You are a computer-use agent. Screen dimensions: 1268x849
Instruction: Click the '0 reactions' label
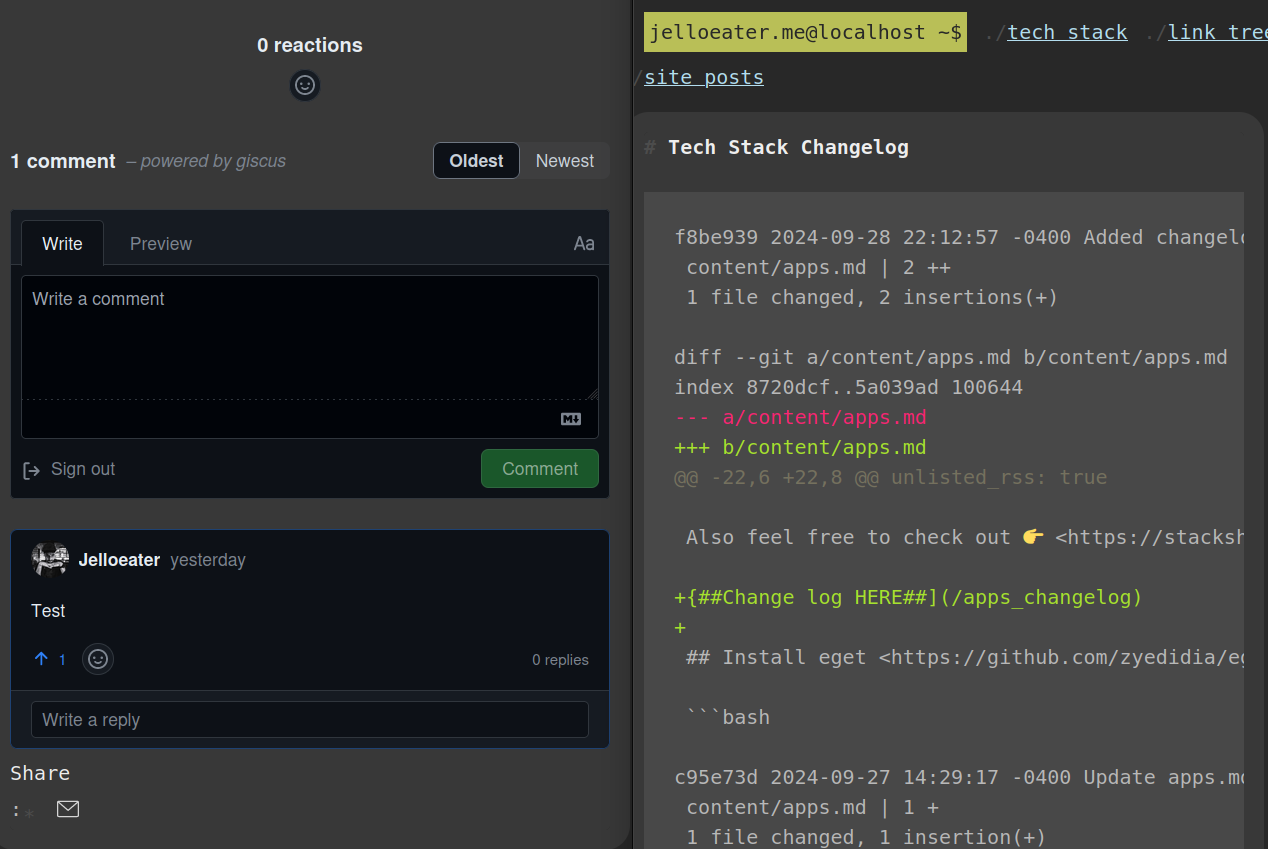(x=310, y=45)
